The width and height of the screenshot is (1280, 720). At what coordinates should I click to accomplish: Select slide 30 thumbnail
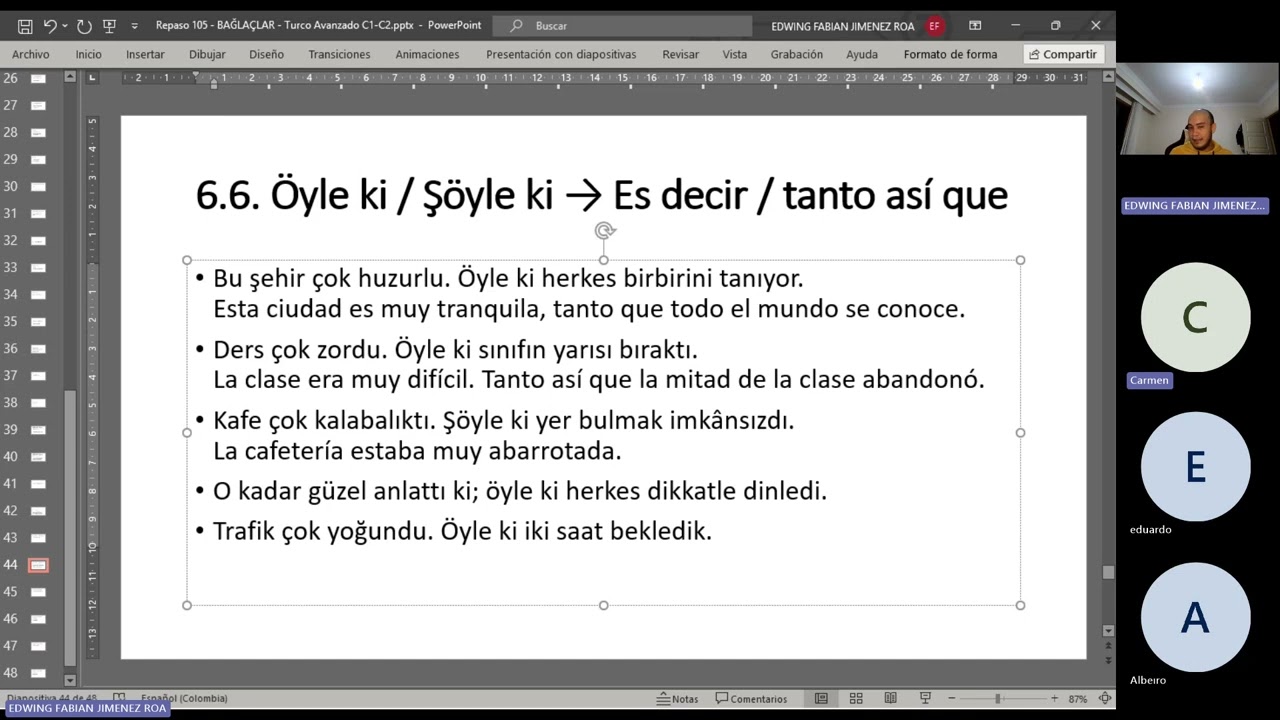click(38, 186)
